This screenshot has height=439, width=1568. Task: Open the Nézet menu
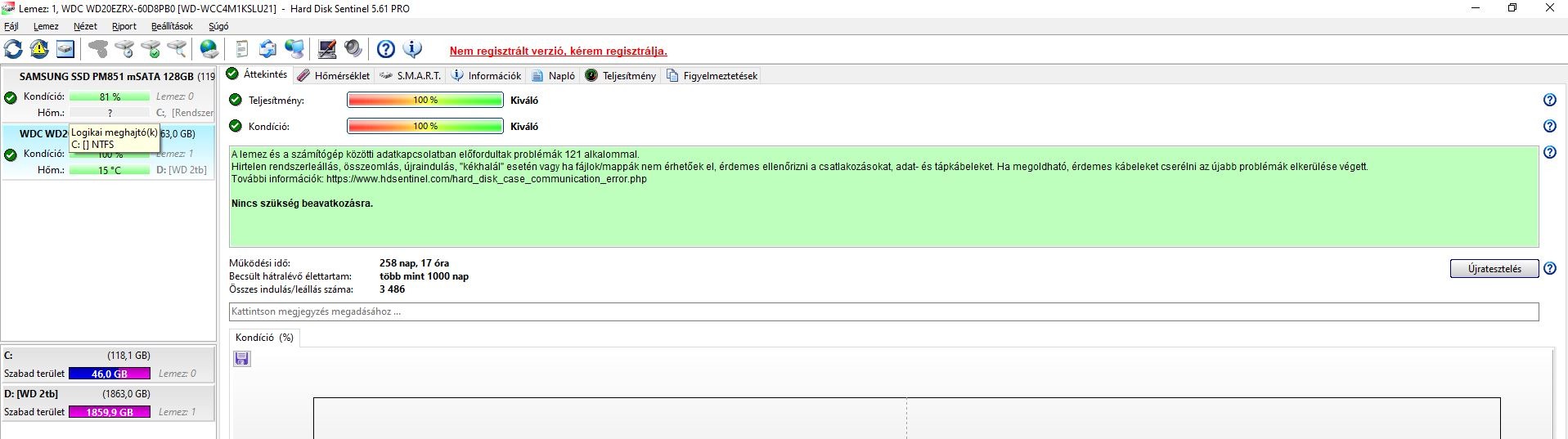click(85, 26)
